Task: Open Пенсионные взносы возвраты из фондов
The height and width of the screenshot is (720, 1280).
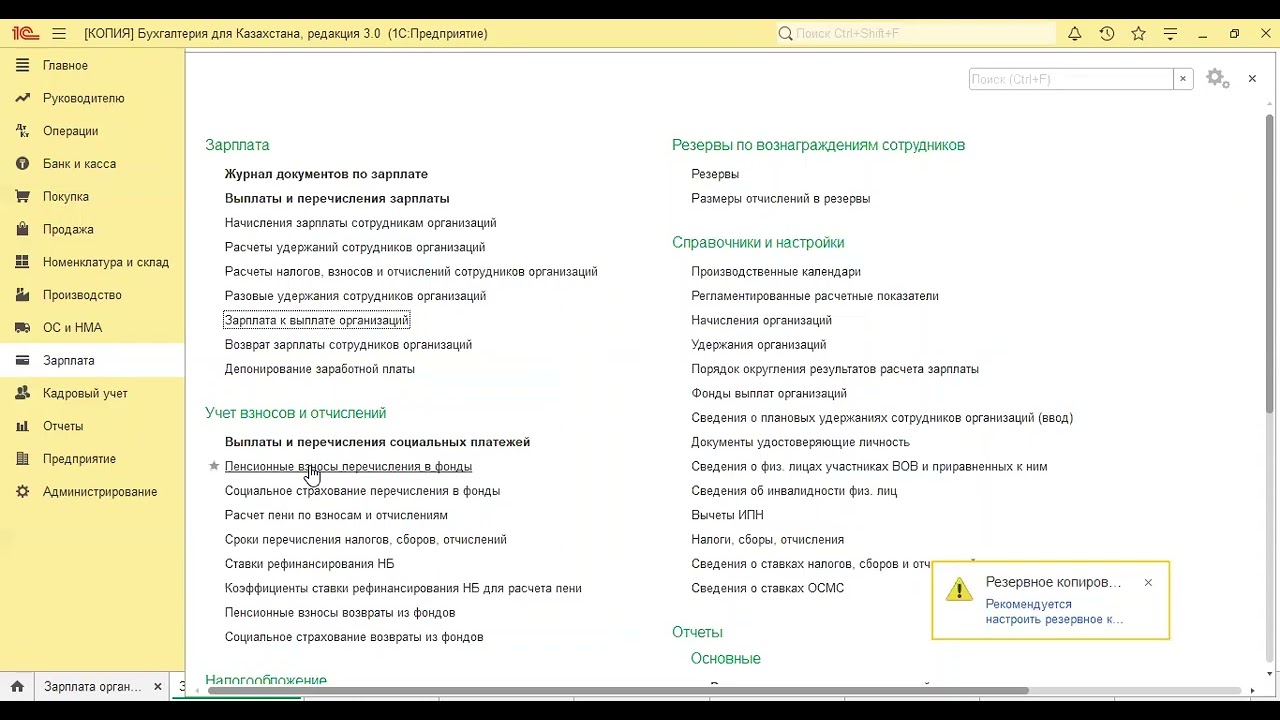Action: tap(340, 613)
